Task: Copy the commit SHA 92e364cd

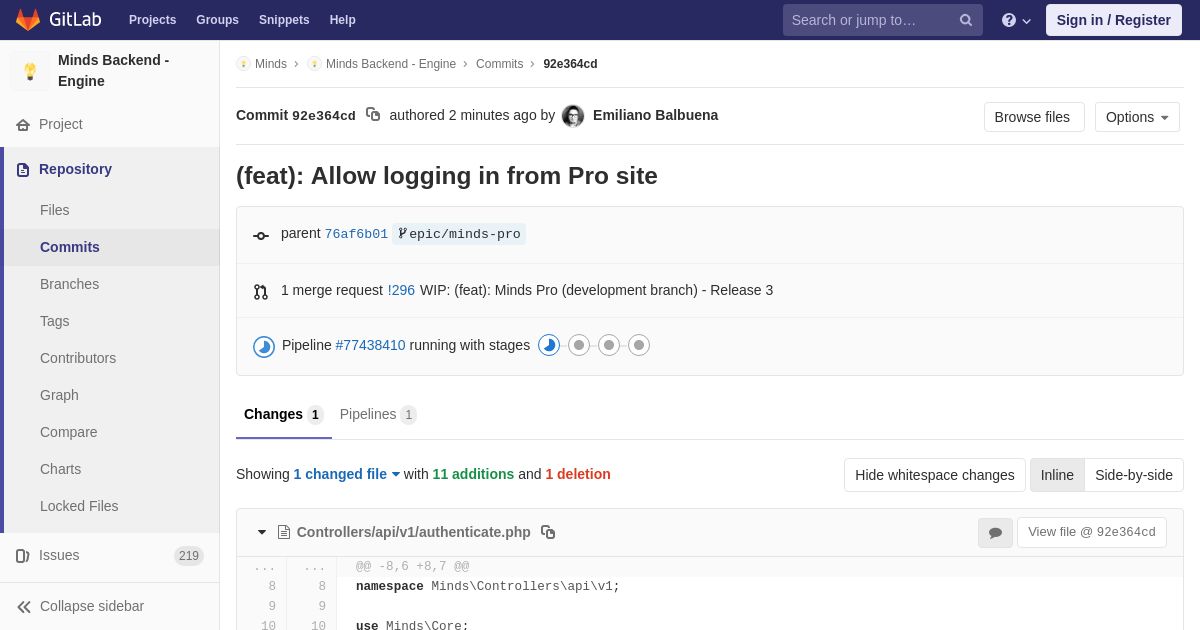Action: point(373,115)
